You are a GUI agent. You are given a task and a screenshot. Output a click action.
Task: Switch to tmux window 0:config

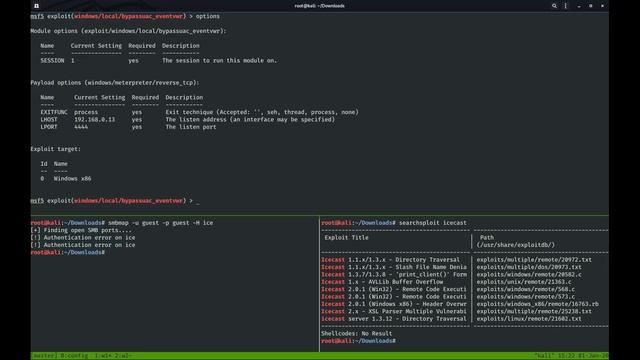[74, 356]
